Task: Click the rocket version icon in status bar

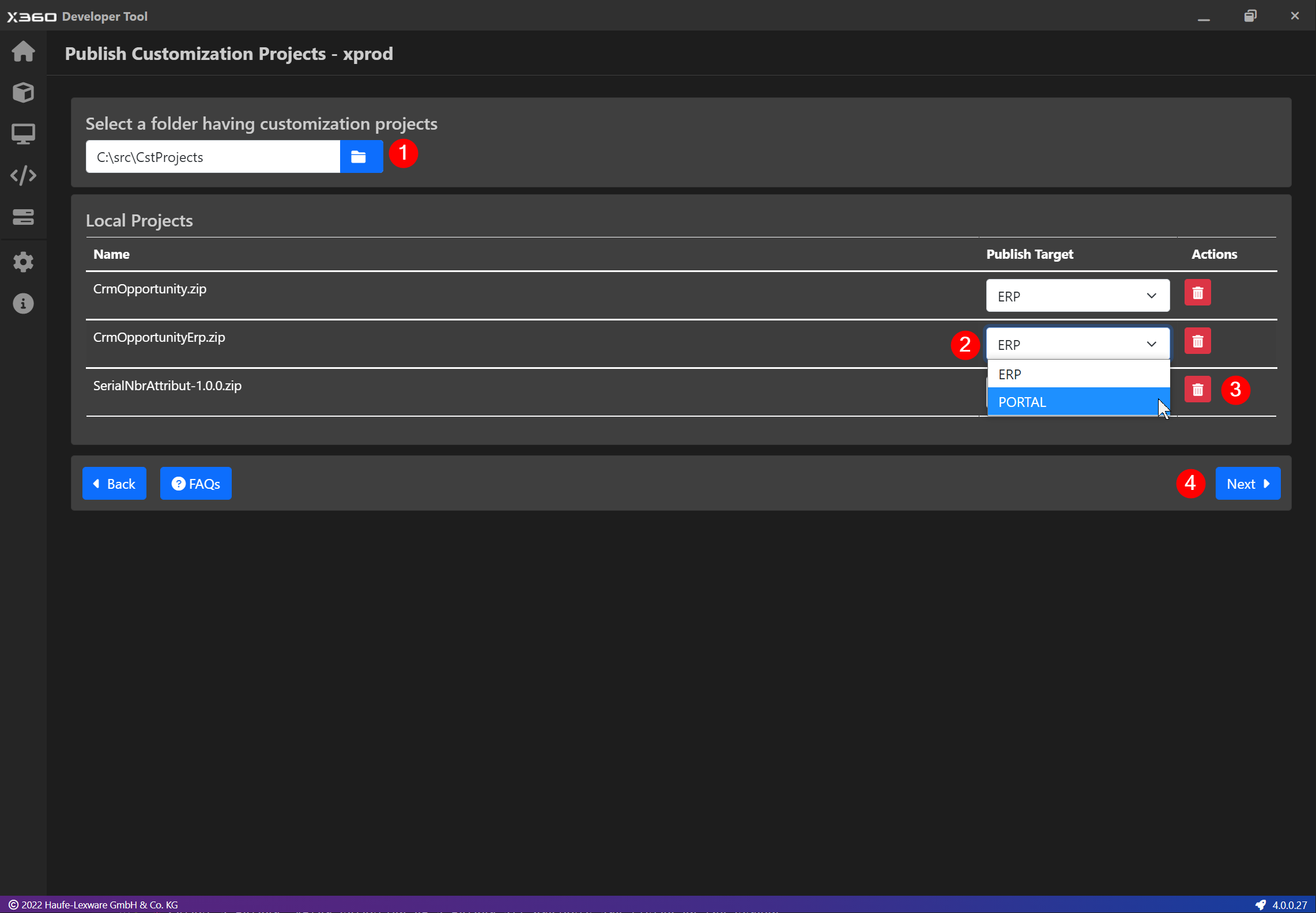Action: point(1261,905)
